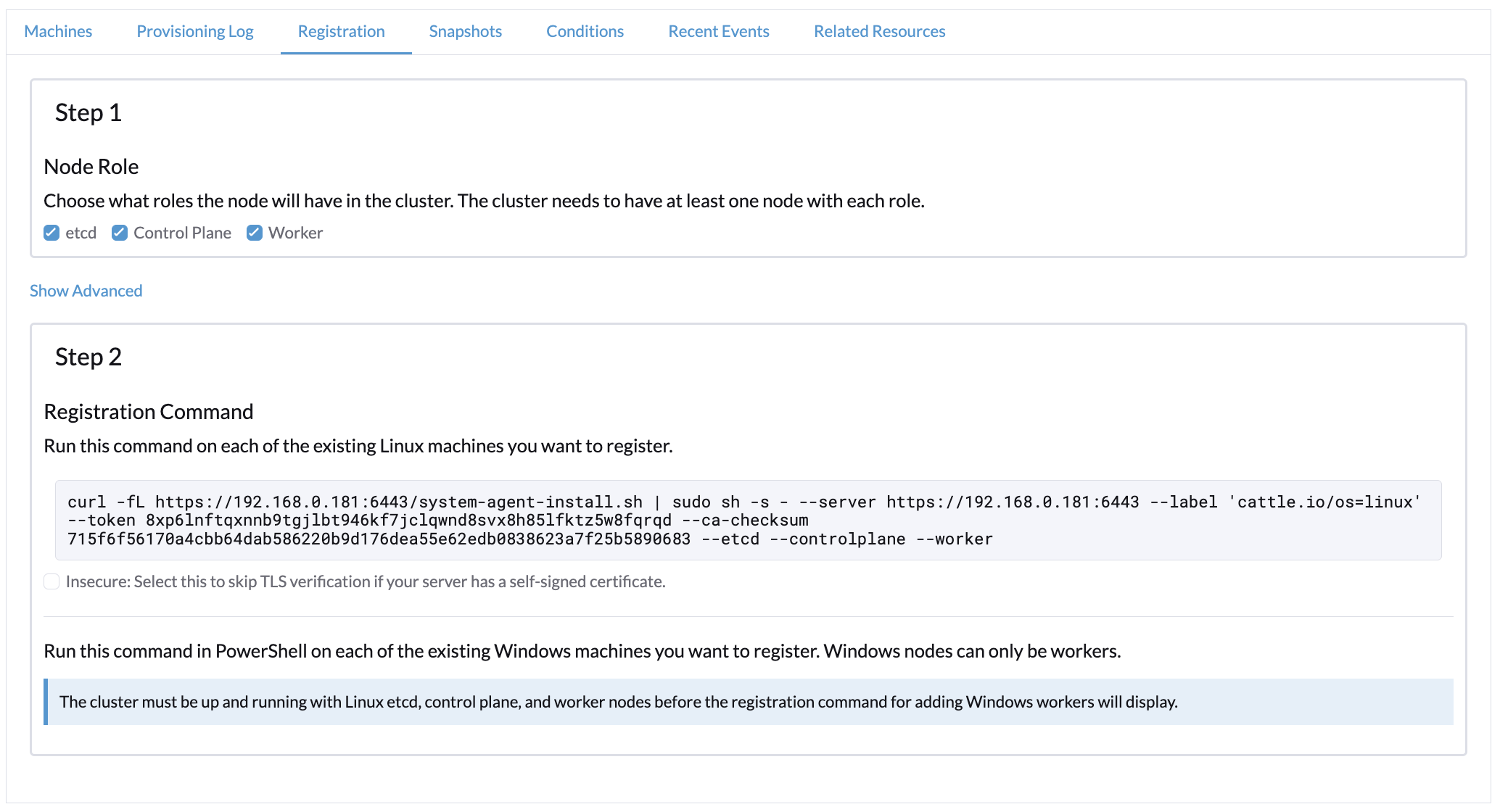Toggle the Control Plane checkbox
The width and height of the screenshot is (1500, 812).
[120, 232]
